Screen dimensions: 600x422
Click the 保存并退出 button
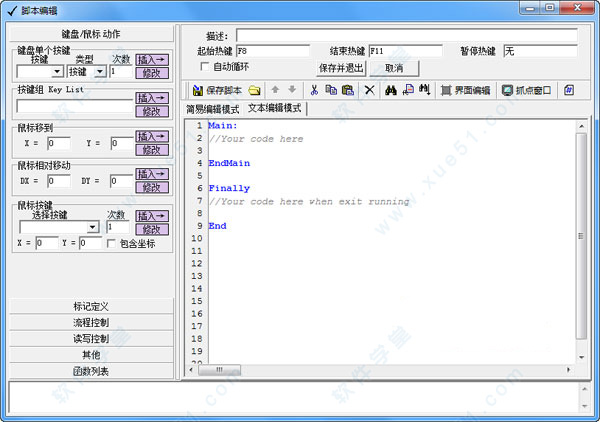[x=340, y=68]
